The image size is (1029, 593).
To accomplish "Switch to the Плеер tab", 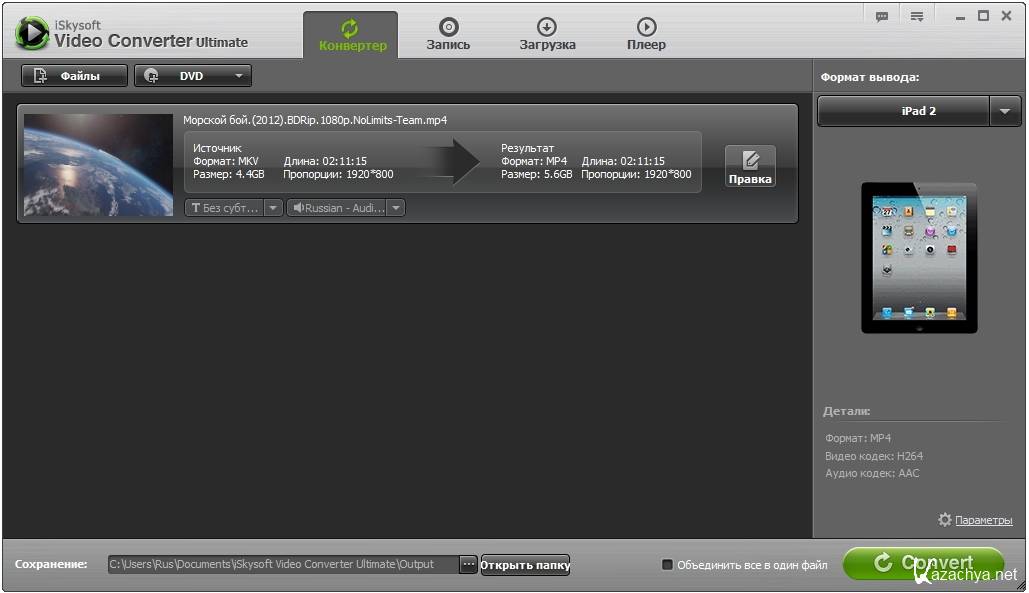I will click(x=646, y=34).
